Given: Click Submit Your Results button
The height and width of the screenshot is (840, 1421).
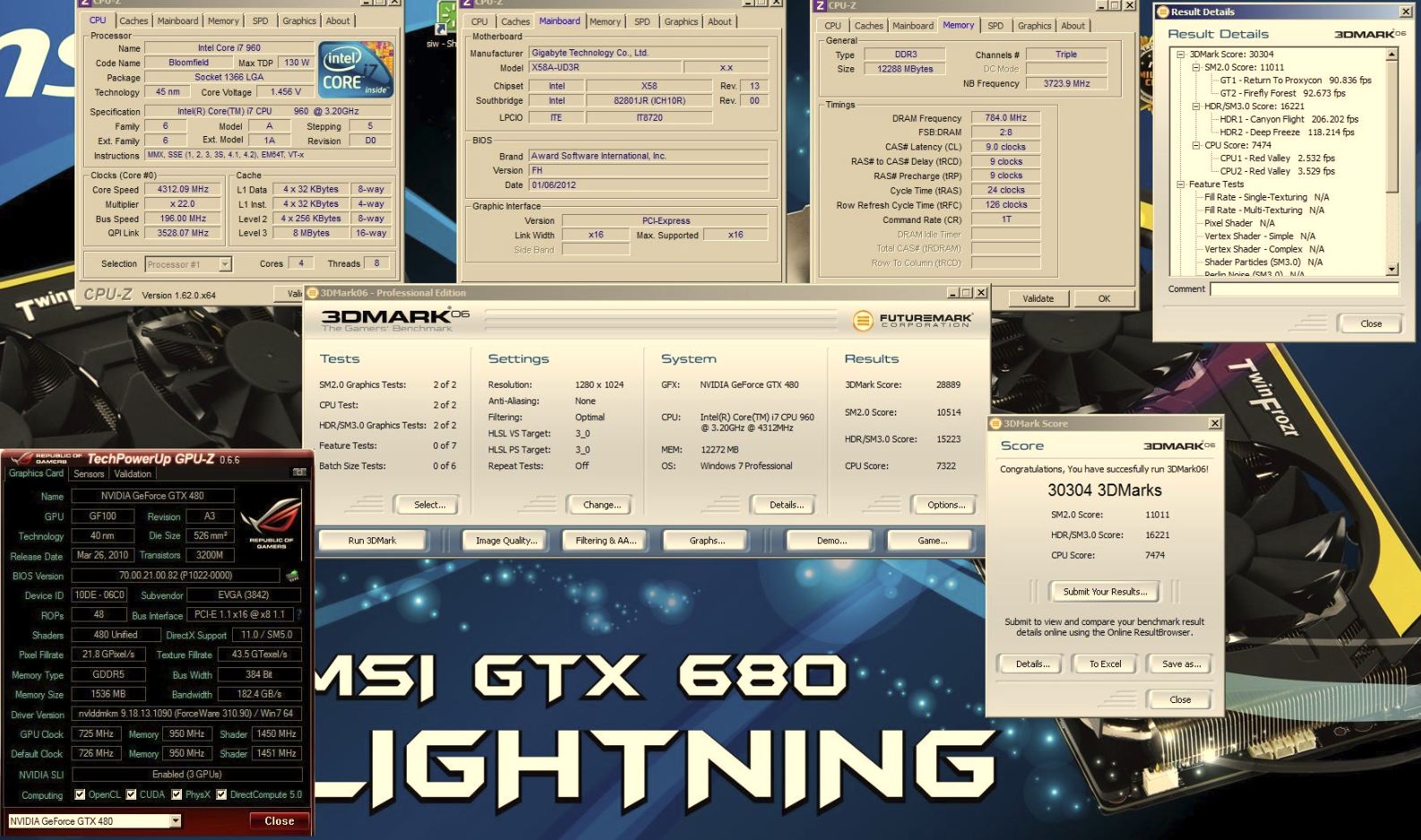Looking at the screenshot, I should click(1104, 592).
